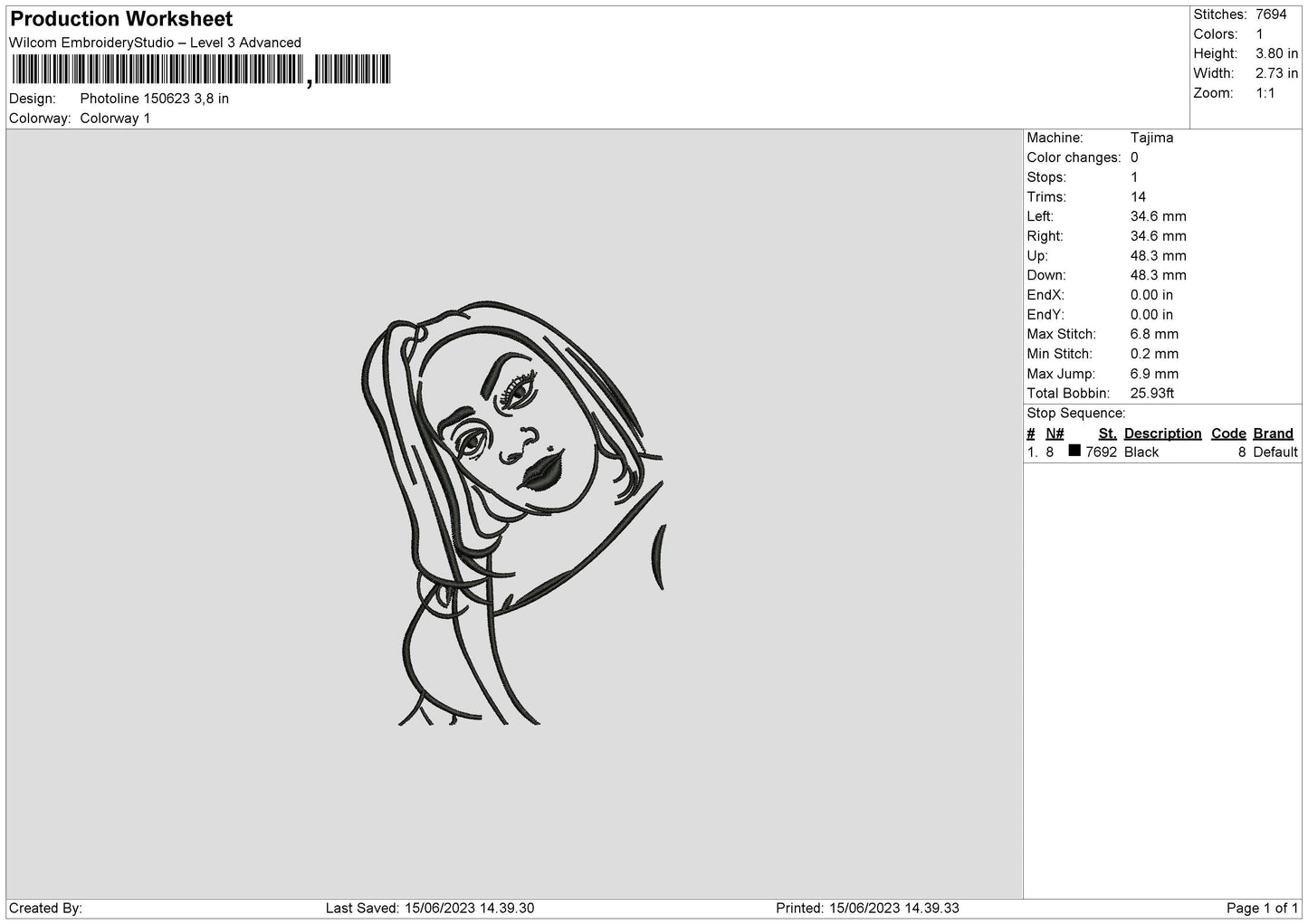Click the Right value '34.6 mm'
This screenshot has height=924, width=1308.
coord(1158,236)
